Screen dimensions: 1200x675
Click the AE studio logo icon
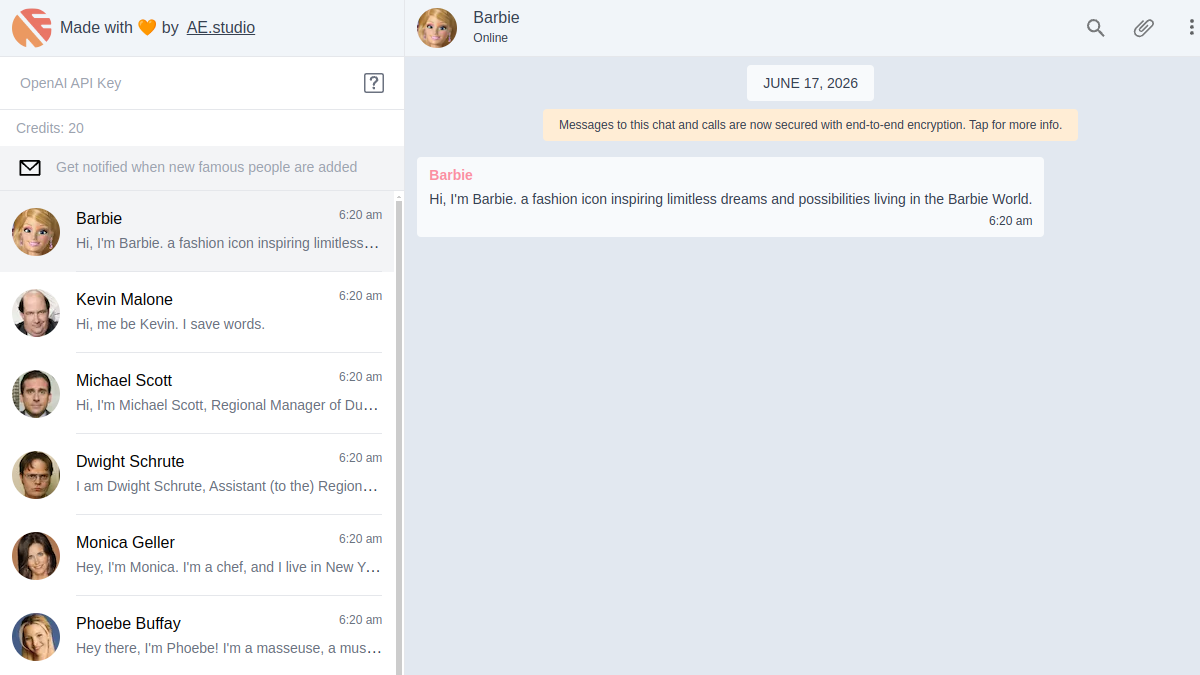pyautogui.click(x=32, y=28)
